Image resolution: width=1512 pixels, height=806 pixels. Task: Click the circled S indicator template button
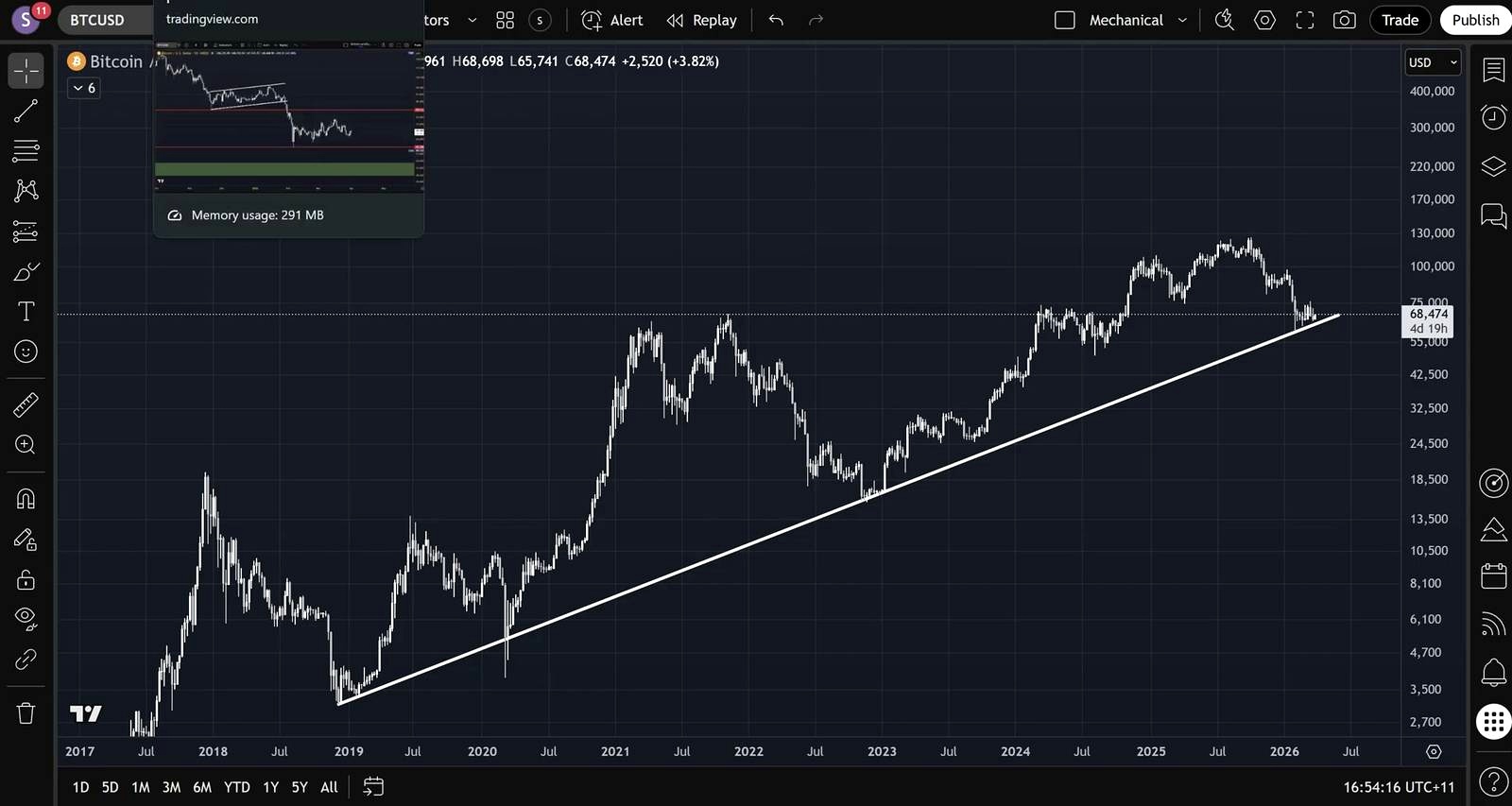540,20
